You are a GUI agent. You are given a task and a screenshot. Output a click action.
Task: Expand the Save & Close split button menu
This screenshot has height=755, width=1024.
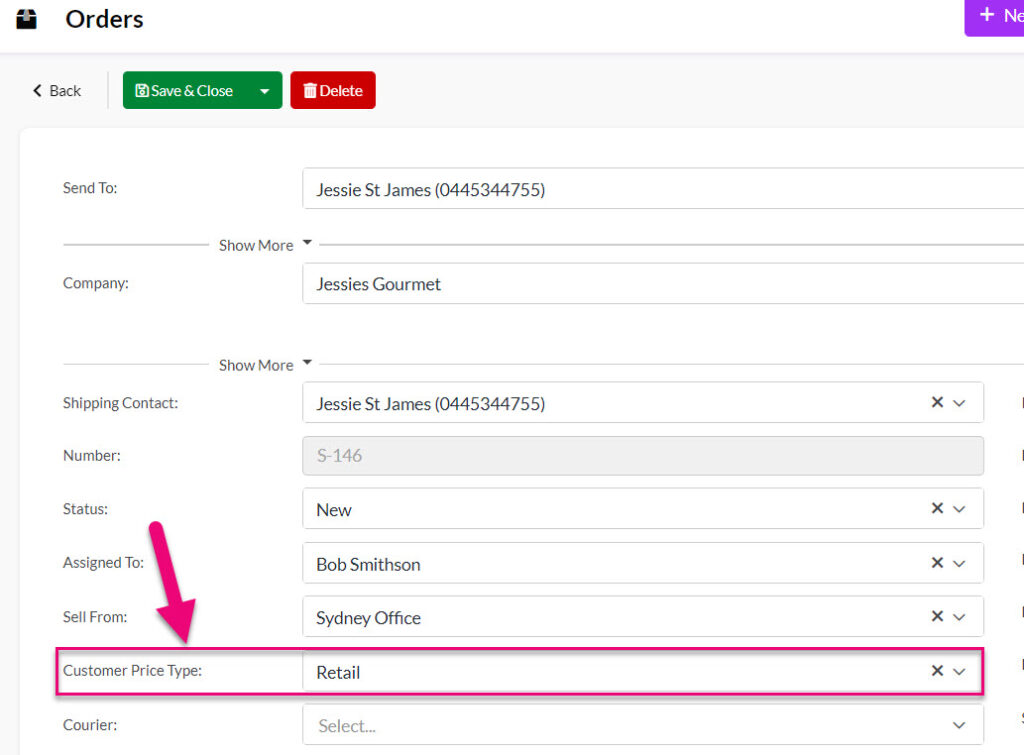pyautogui.click(x=266, y=90)
